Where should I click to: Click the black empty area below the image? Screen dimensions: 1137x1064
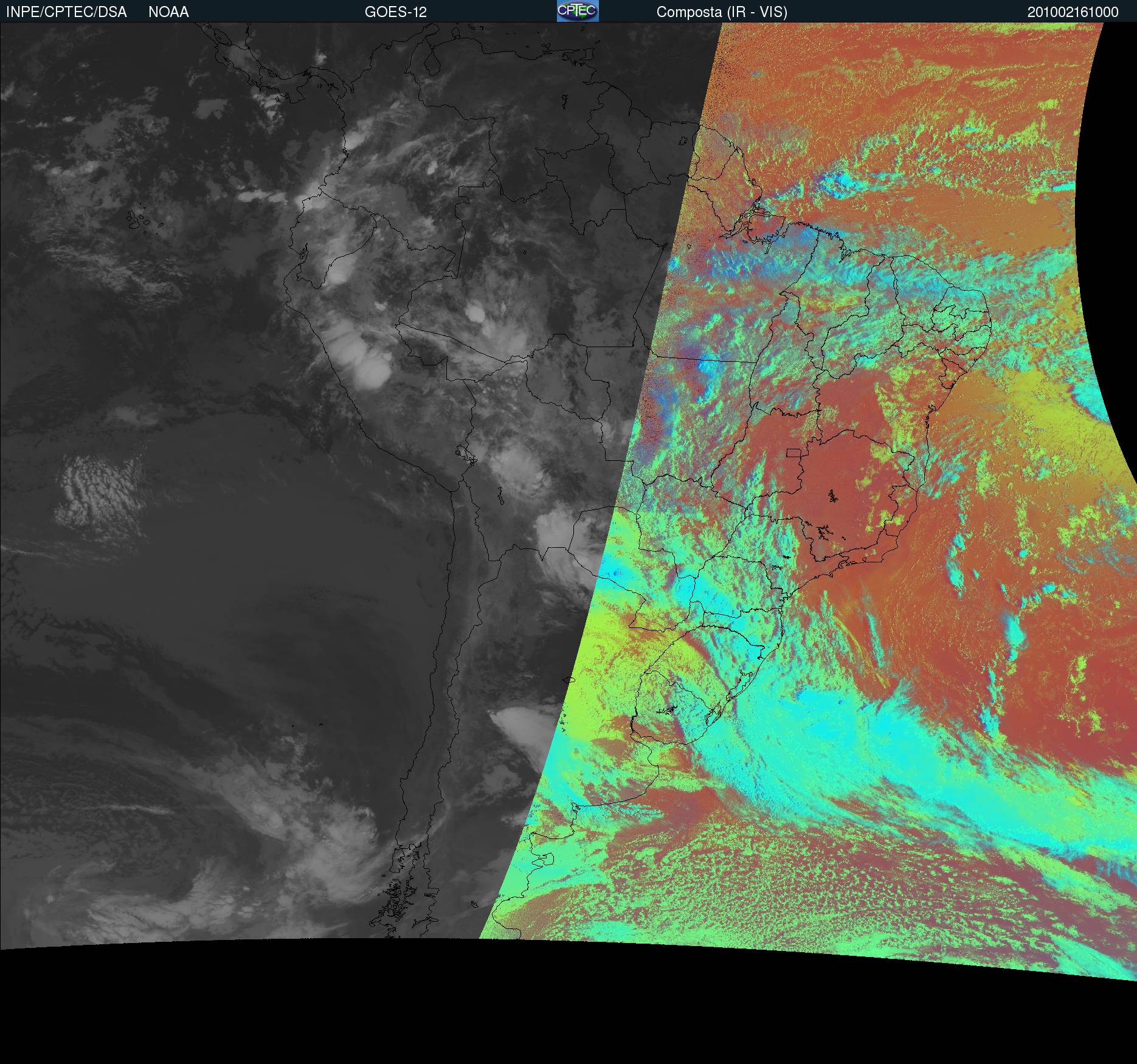click(x=547, y=1021)
